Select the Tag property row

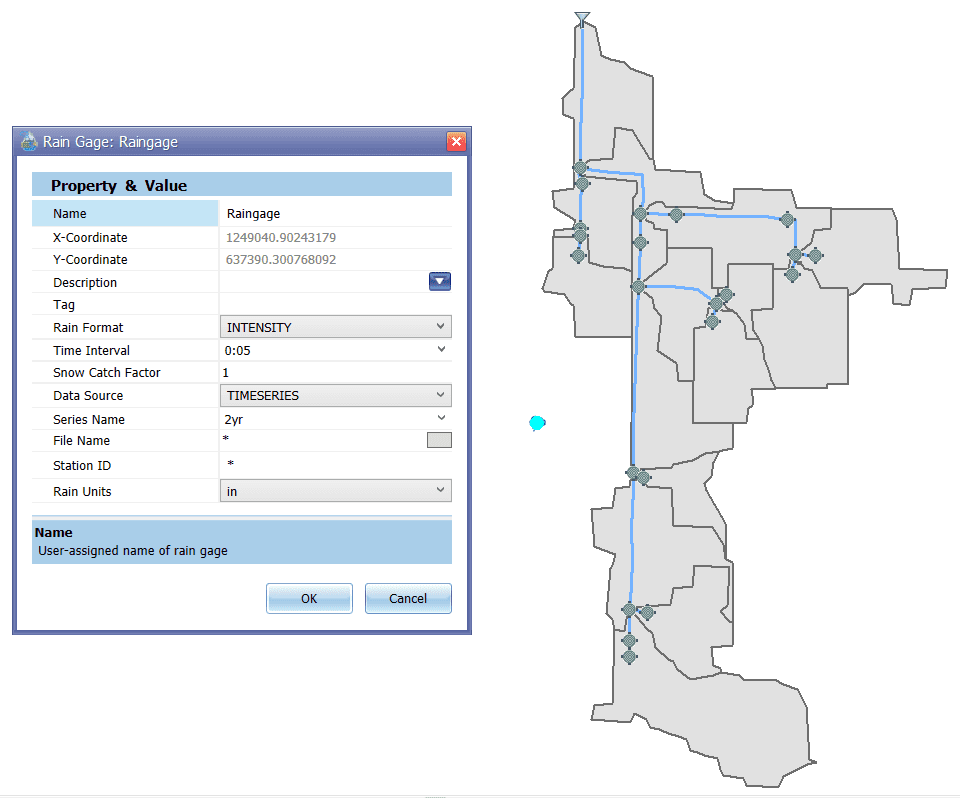point(125,304)
